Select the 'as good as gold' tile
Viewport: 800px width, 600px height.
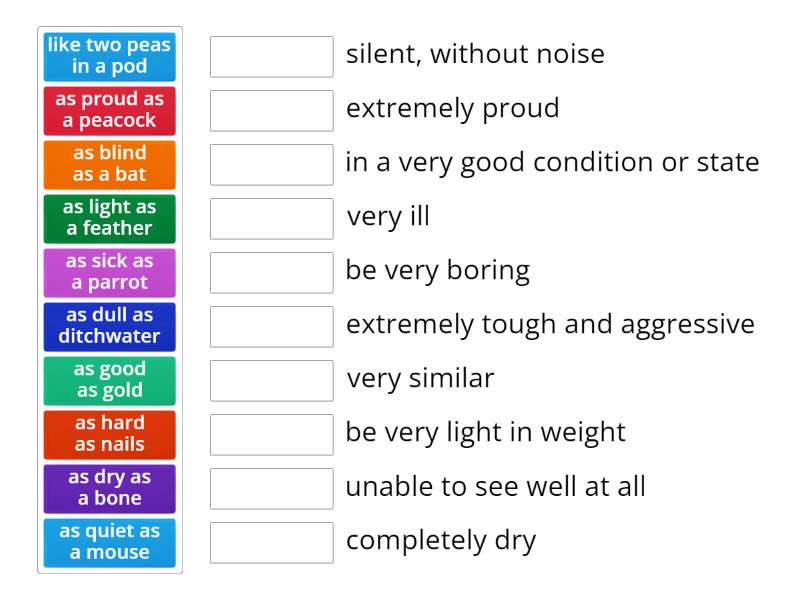110,381
